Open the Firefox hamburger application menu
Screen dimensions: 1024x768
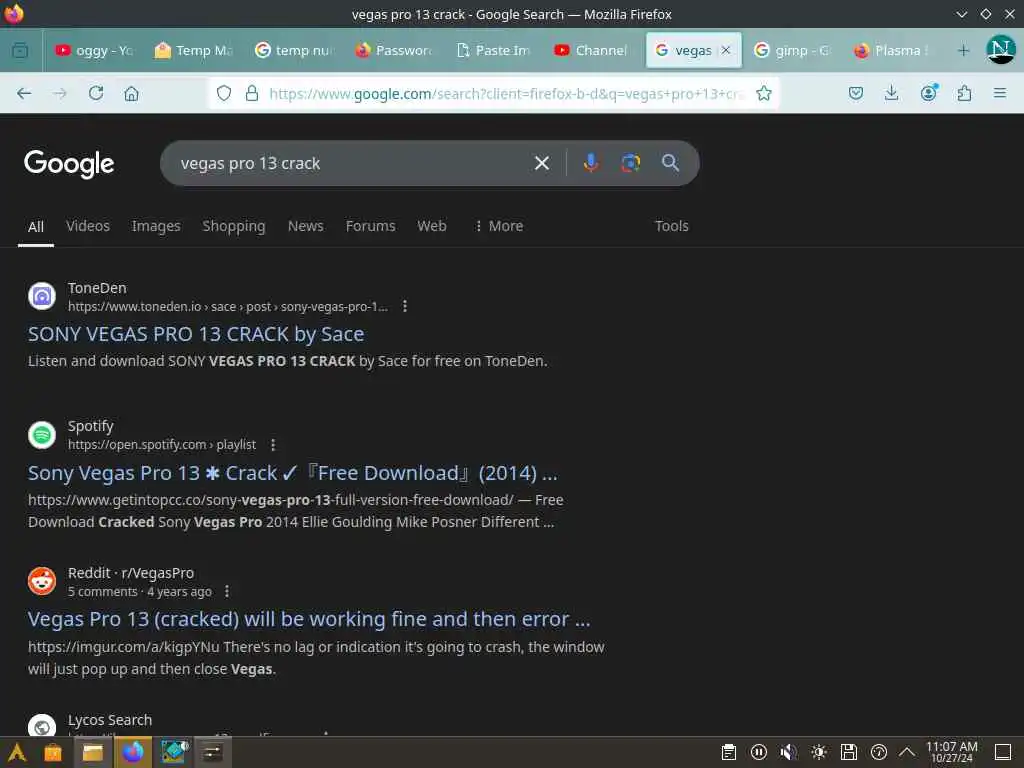[x=999, y=93]
